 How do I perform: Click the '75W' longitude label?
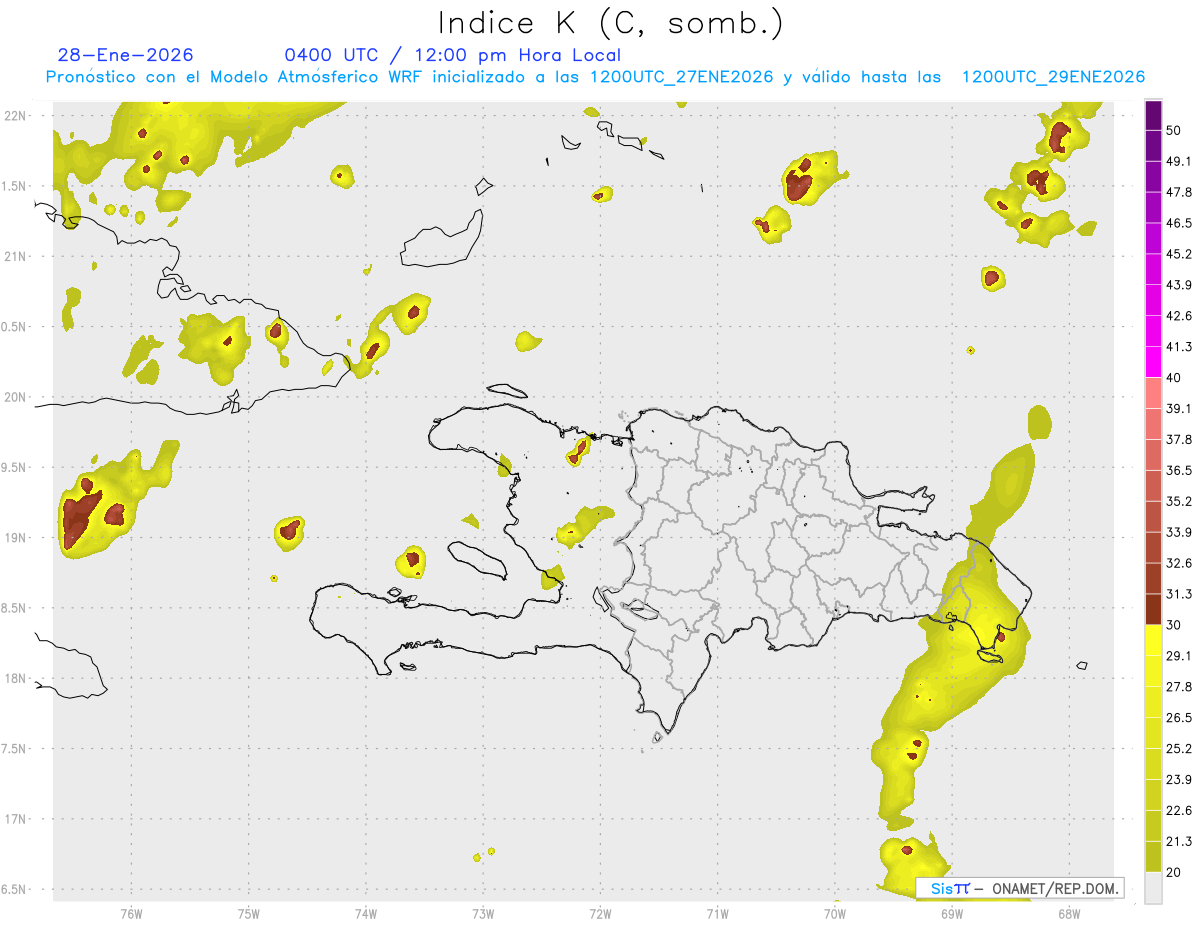248,914
